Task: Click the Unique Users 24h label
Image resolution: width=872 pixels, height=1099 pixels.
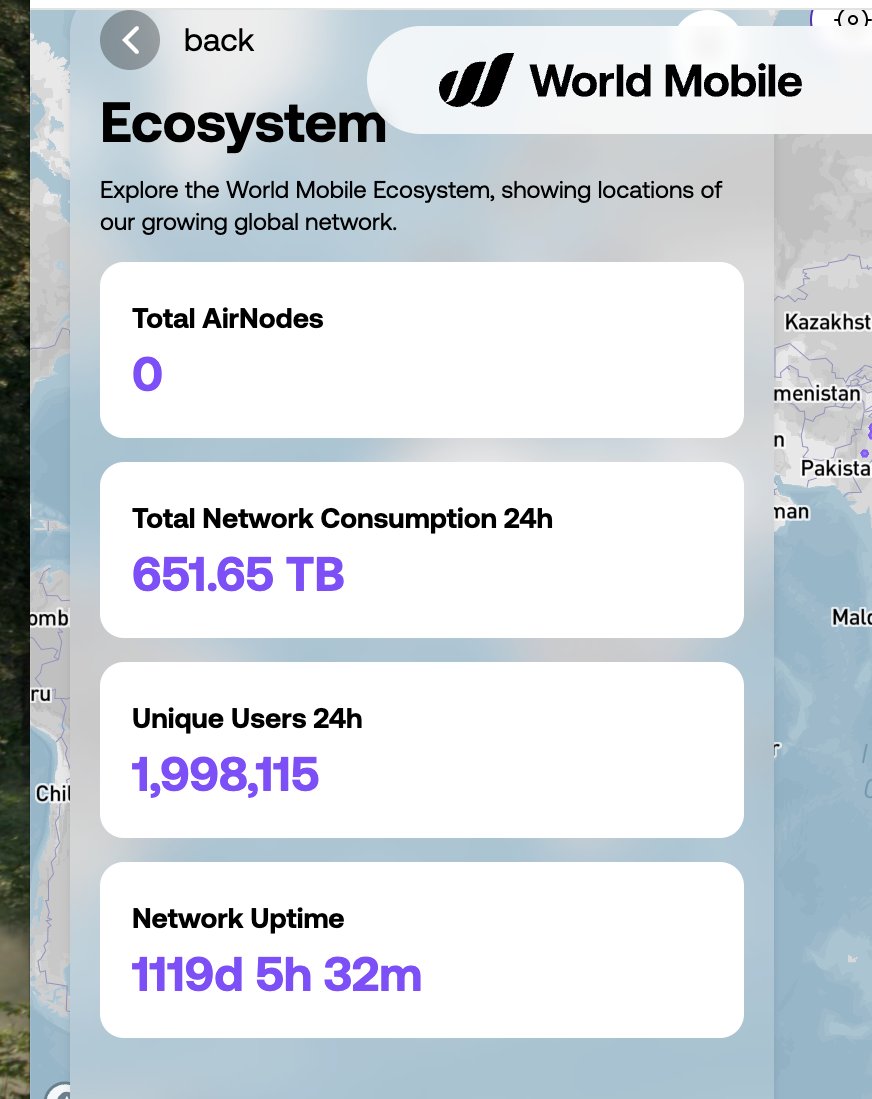Action: (x=247, y=718)
